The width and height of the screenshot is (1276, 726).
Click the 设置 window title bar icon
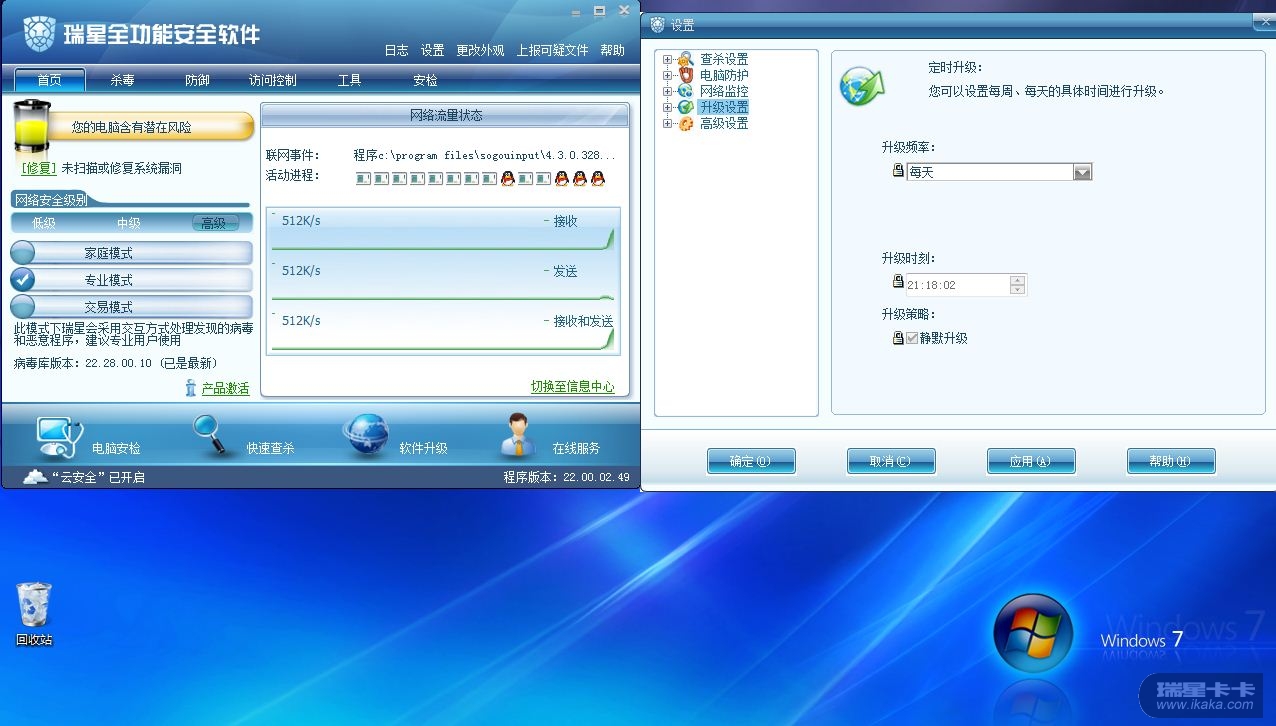point(657,25)
